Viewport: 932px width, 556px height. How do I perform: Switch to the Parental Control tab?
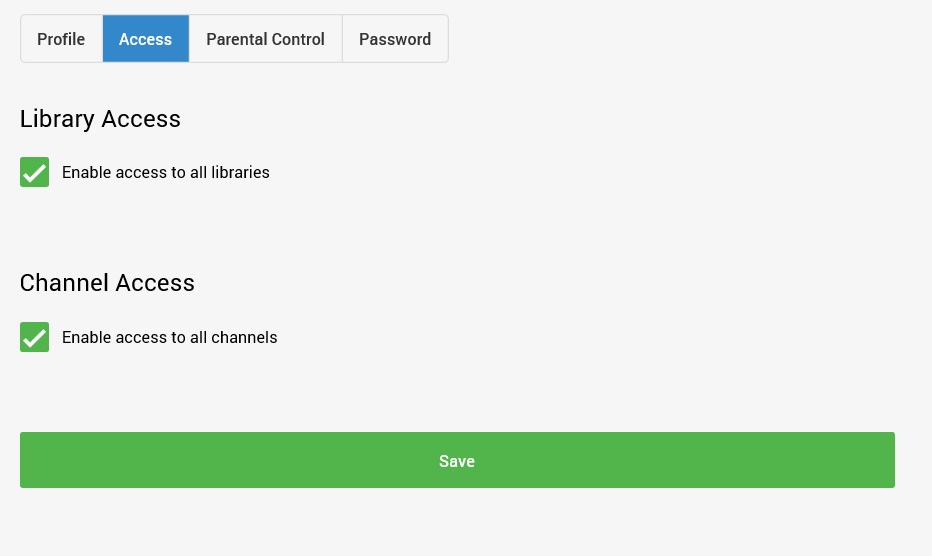[x=265, y=39]
